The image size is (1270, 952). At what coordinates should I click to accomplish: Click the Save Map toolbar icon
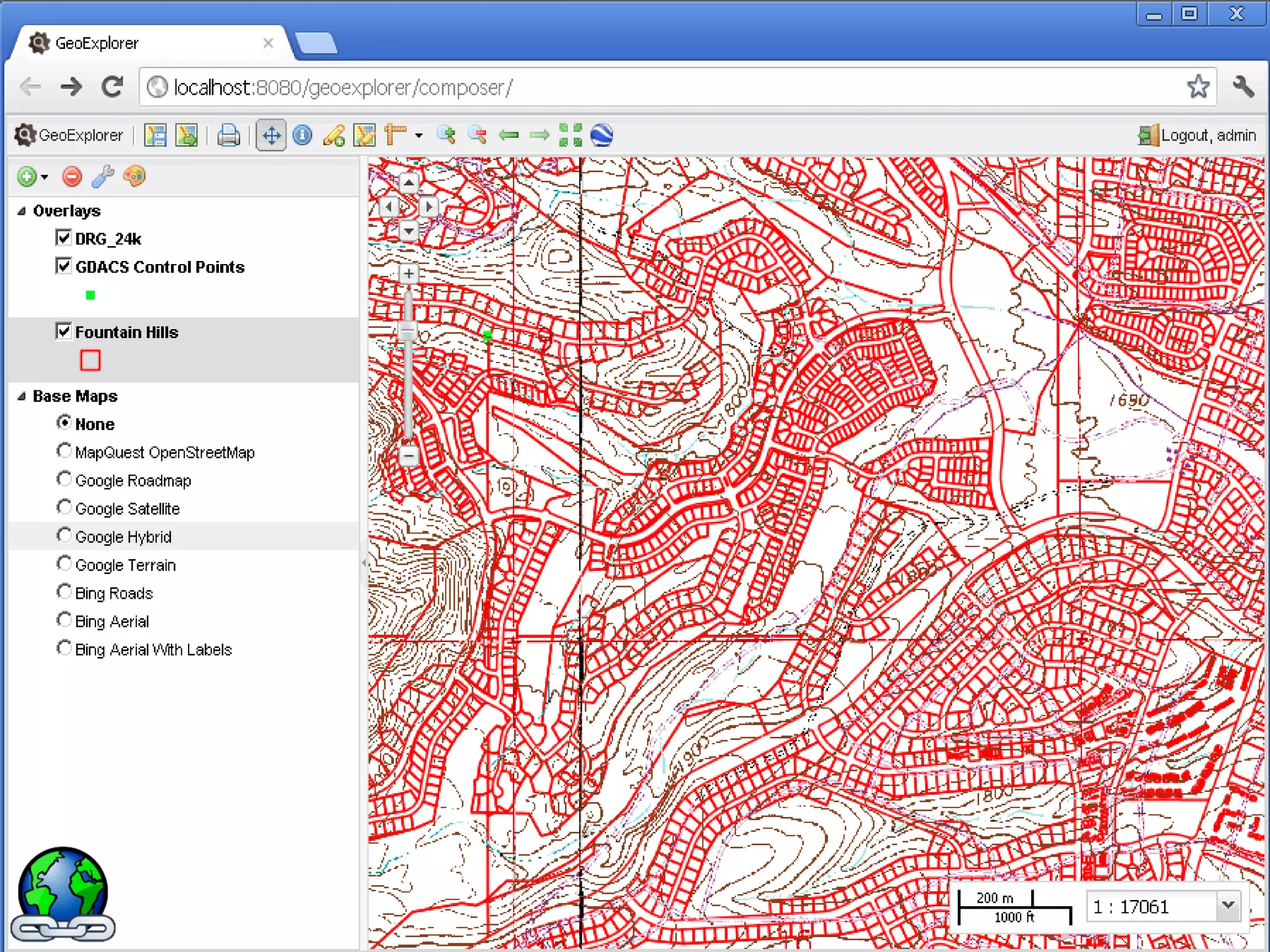(155, 135)
